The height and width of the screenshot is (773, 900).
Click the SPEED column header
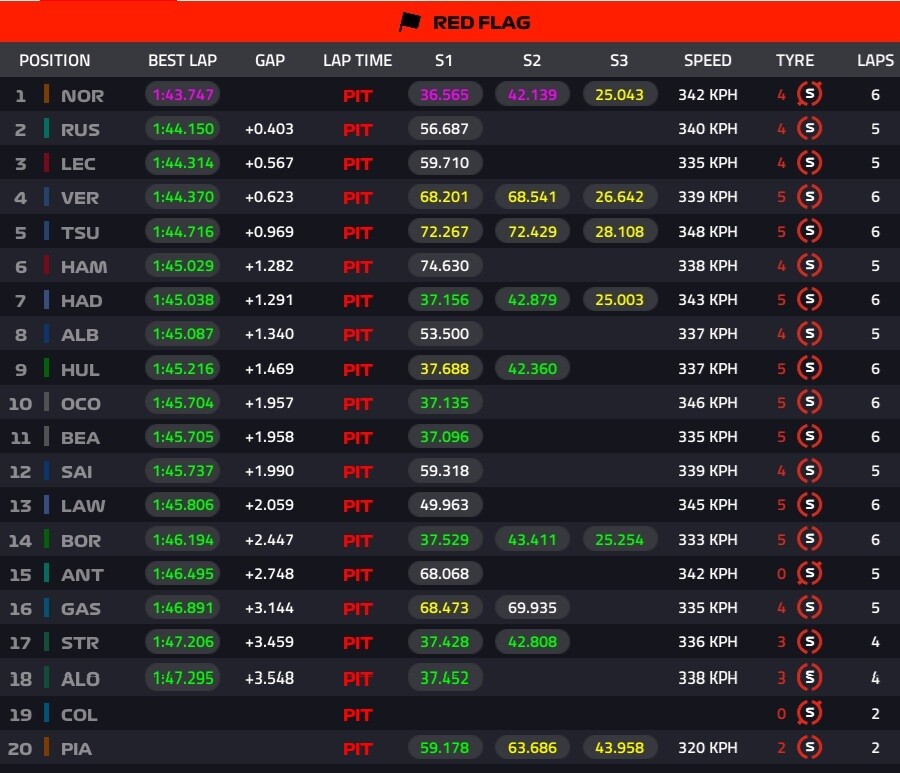708,60
